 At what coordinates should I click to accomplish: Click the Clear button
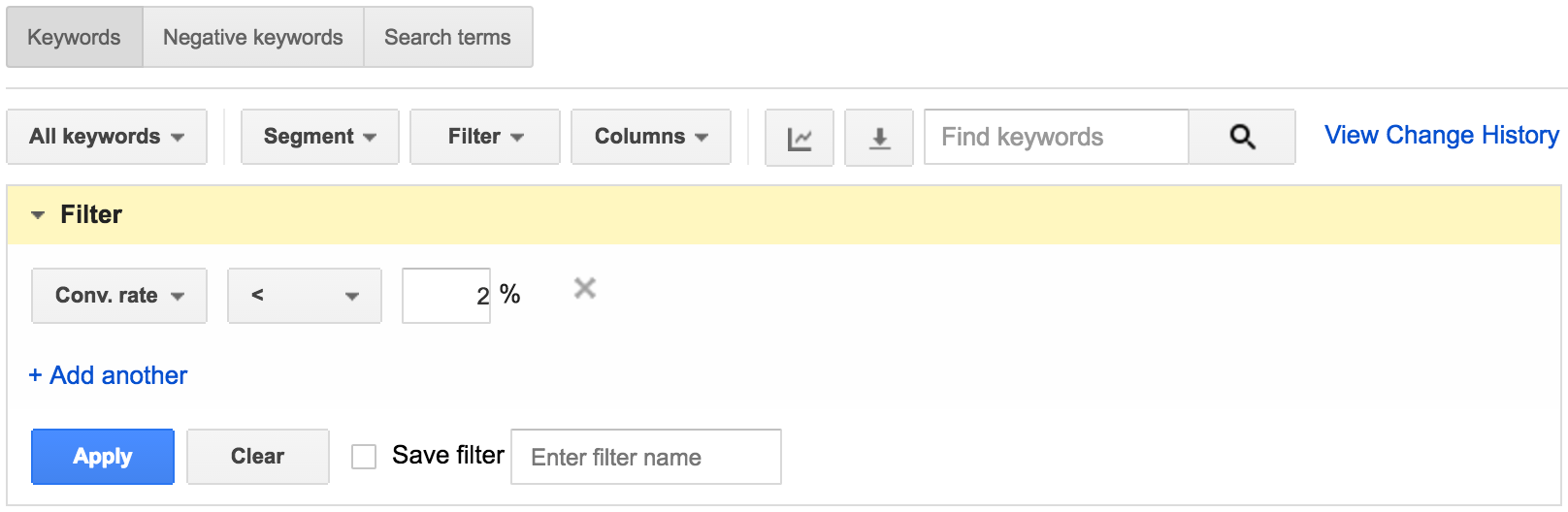(258, 457)
